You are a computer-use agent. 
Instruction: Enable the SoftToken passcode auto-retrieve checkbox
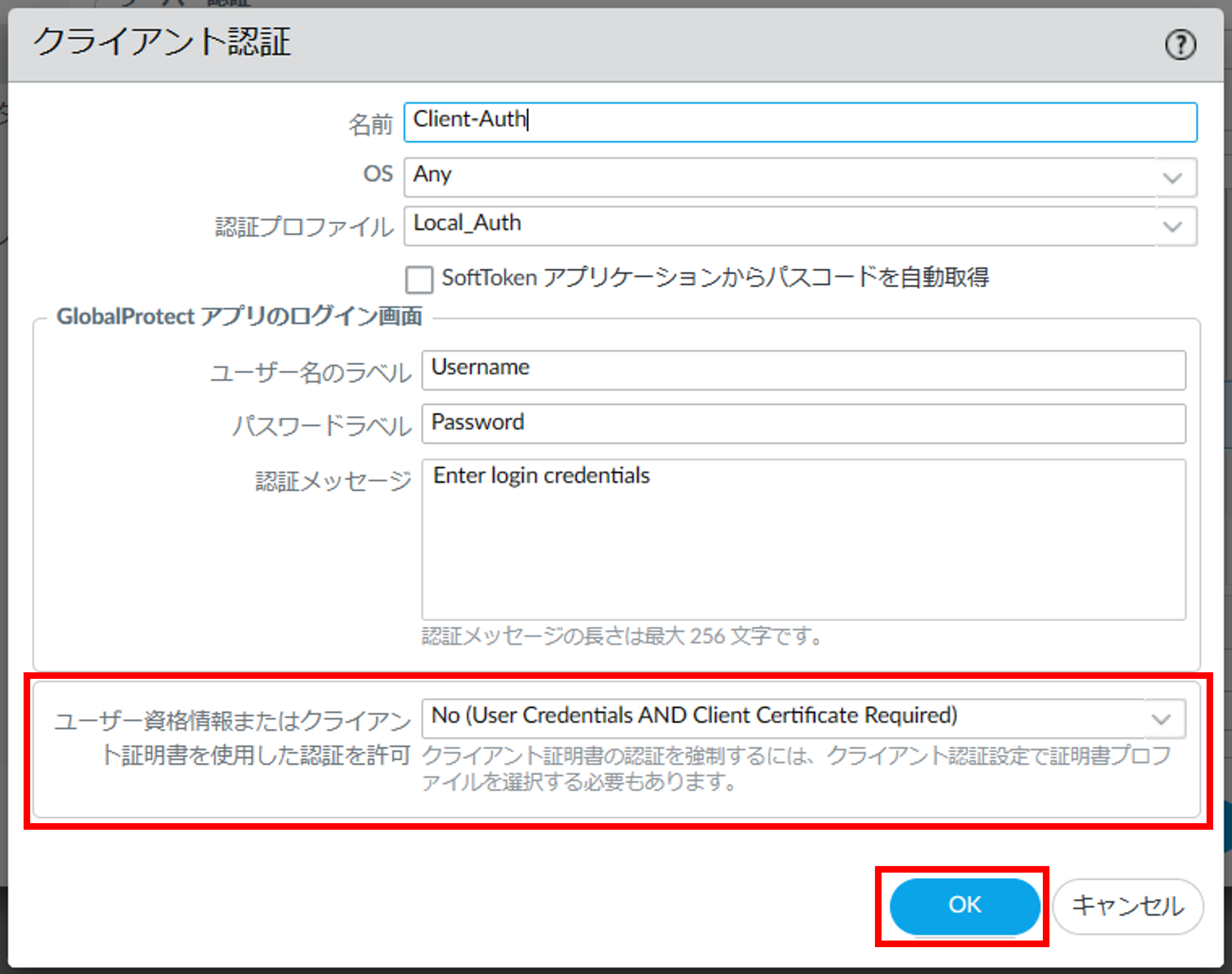pos(419,280)
